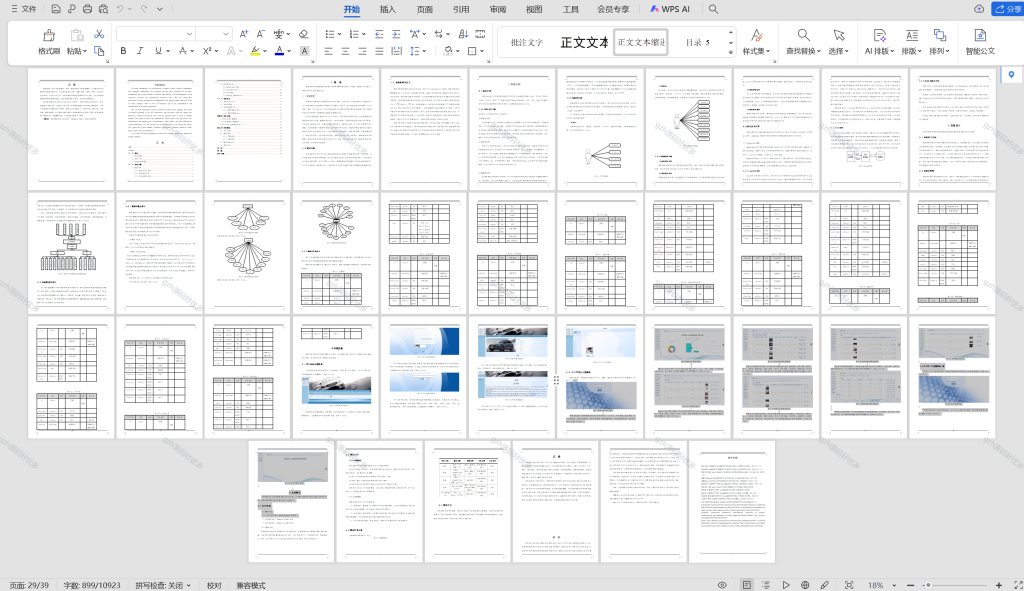Toggle Underline formatting
1024x591 pixels.
pos(157,51)
